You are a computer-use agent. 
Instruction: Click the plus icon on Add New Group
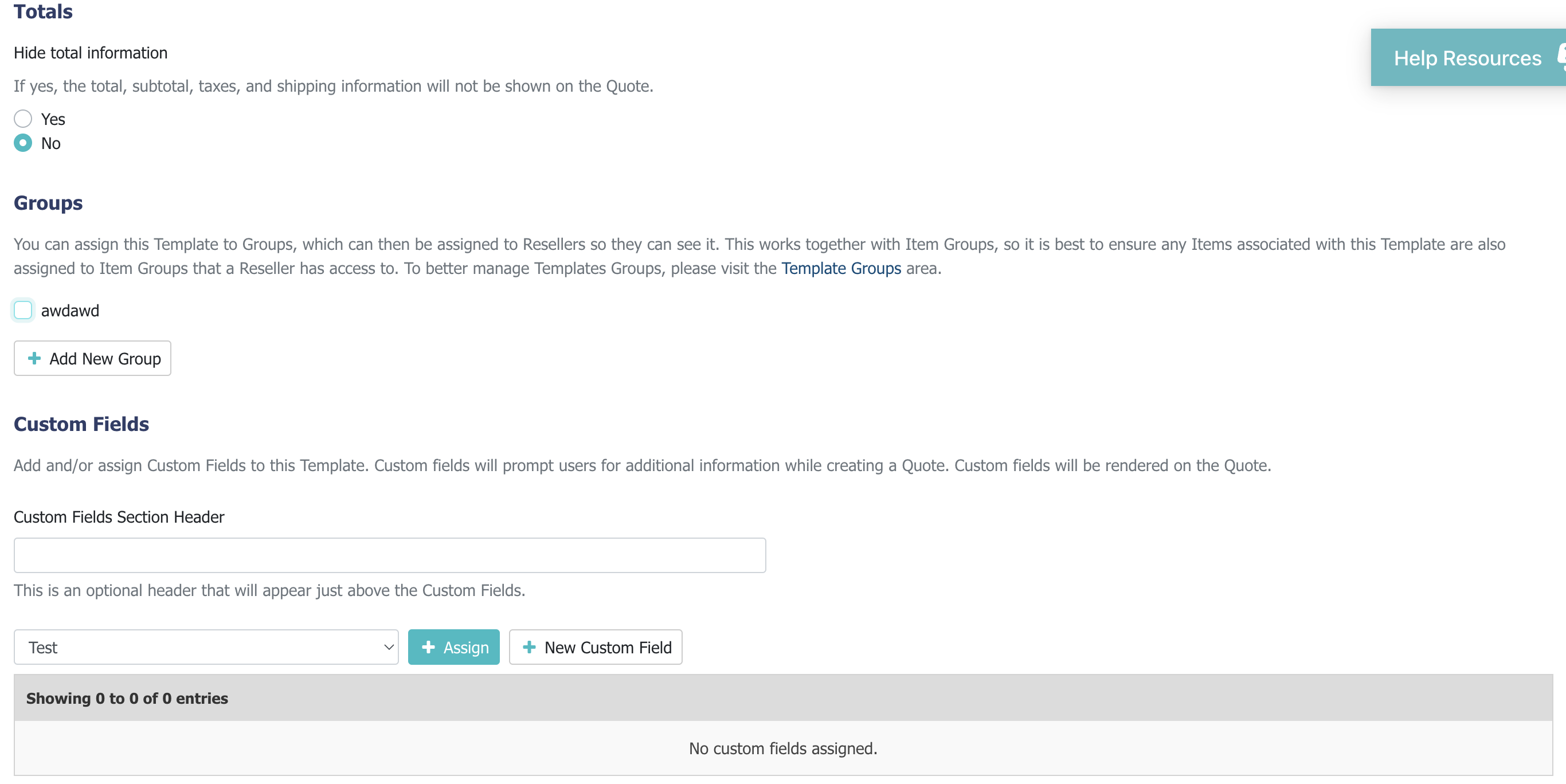pyautogui.click(x=34, y=359)
